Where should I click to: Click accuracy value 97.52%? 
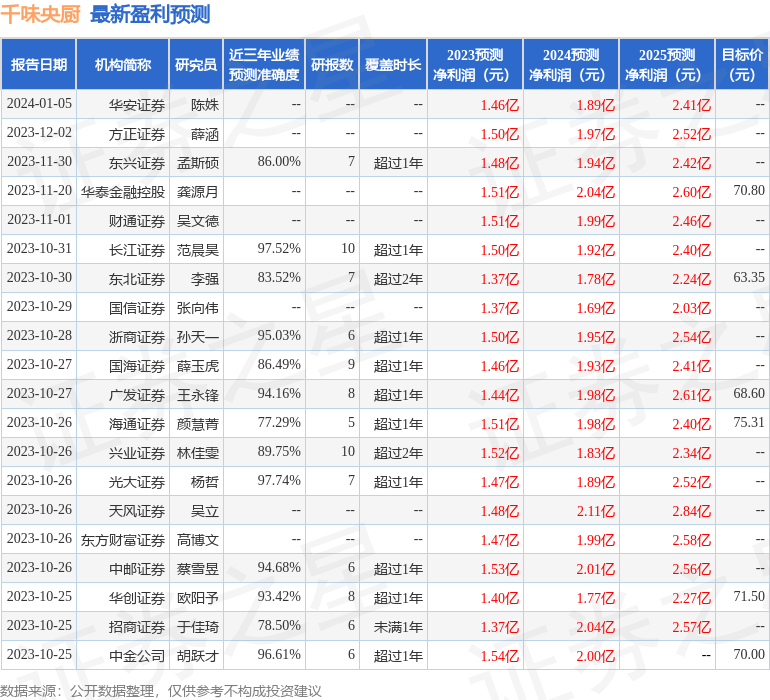coord(279,248)
